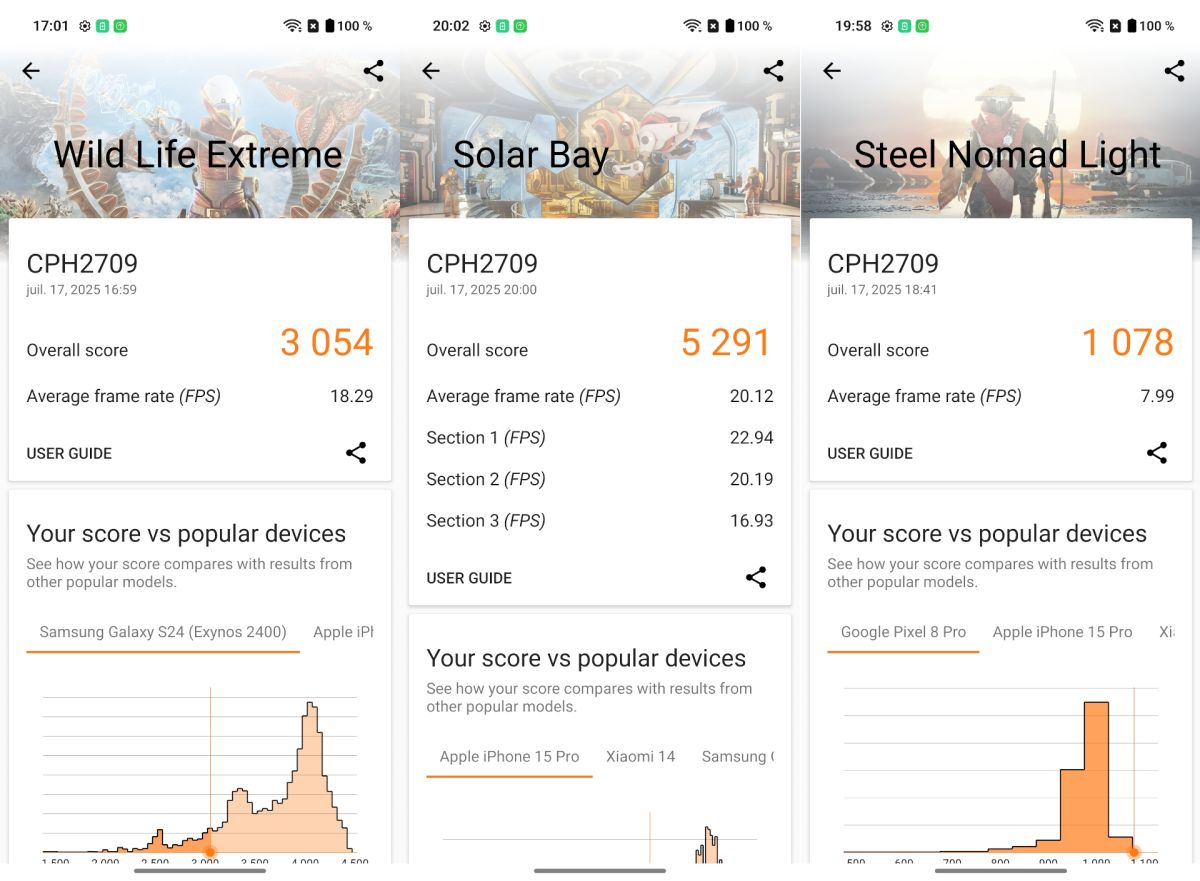Go back from Wild Life Extreme screen

point(31,71)
